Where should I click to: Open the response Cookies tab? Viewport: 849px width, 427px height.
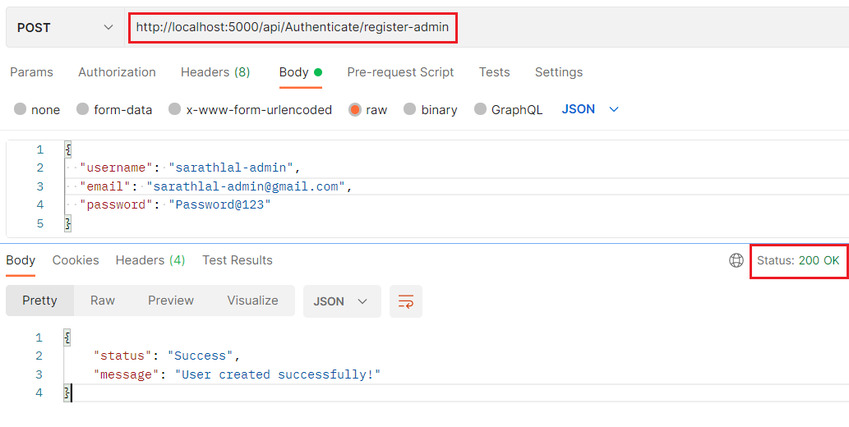[76, 260]
